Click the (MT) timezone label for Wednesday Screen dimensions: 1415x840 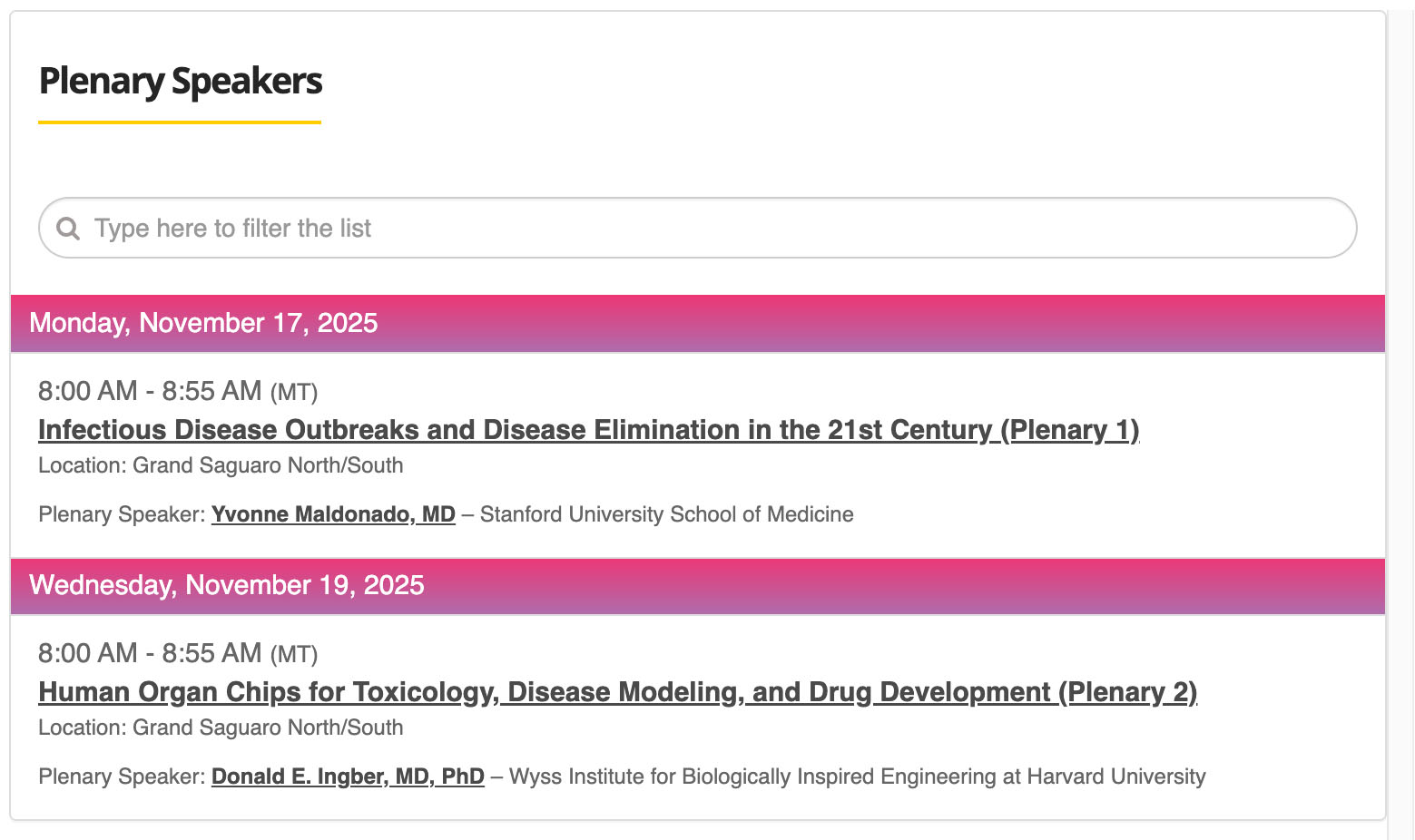(294, 655)
